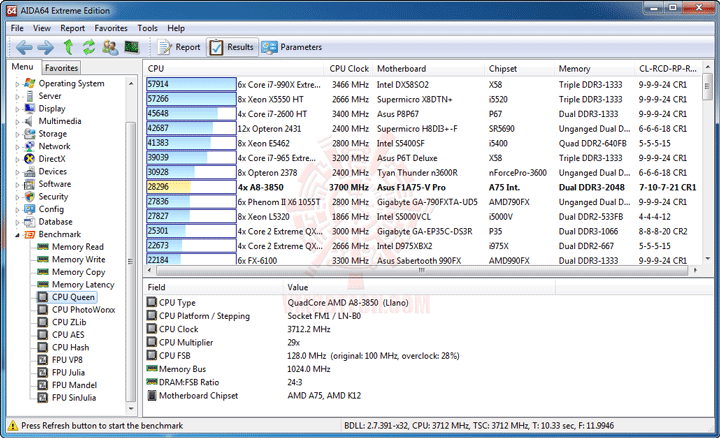This screenshot has height=438, width=720.
Task: Click the Field column header
Action: [x=213, y=287]
